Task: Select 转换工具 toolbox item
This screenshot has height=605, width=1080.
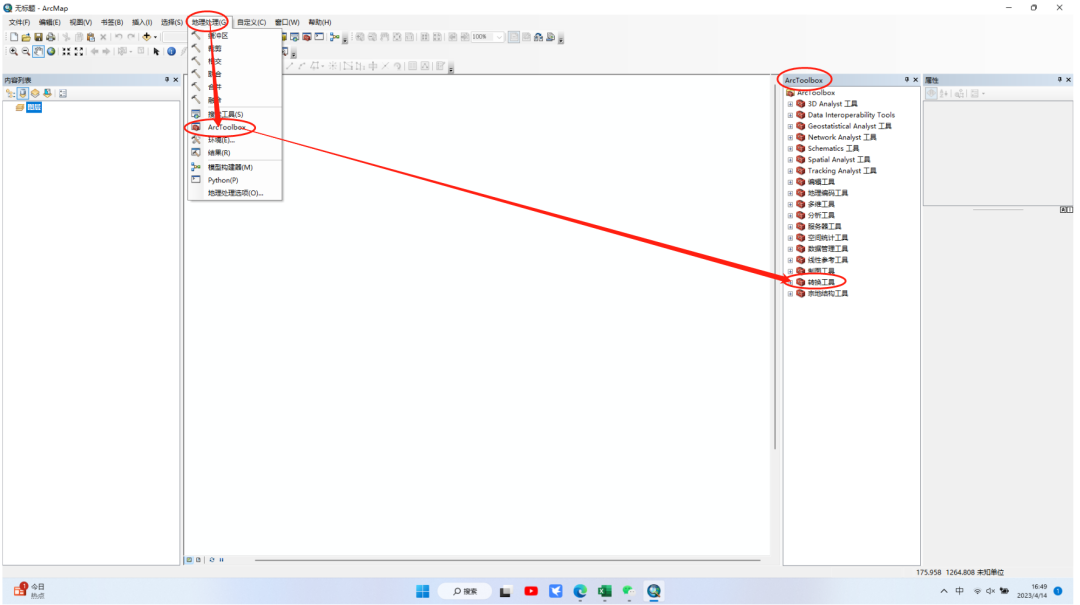Action: tap(821, 283)
